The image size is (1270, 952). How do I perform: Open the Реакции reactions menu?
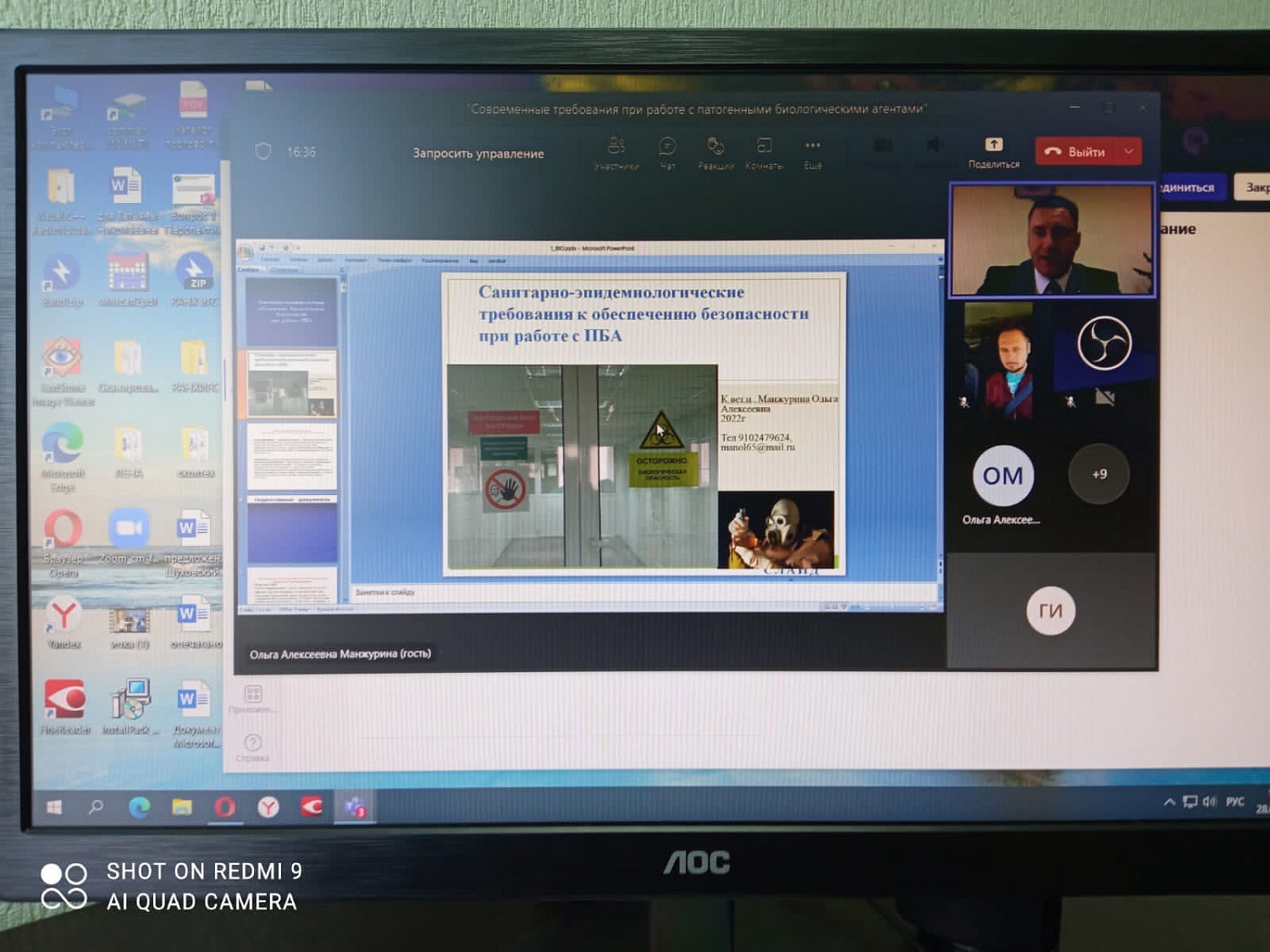(715, 153)
